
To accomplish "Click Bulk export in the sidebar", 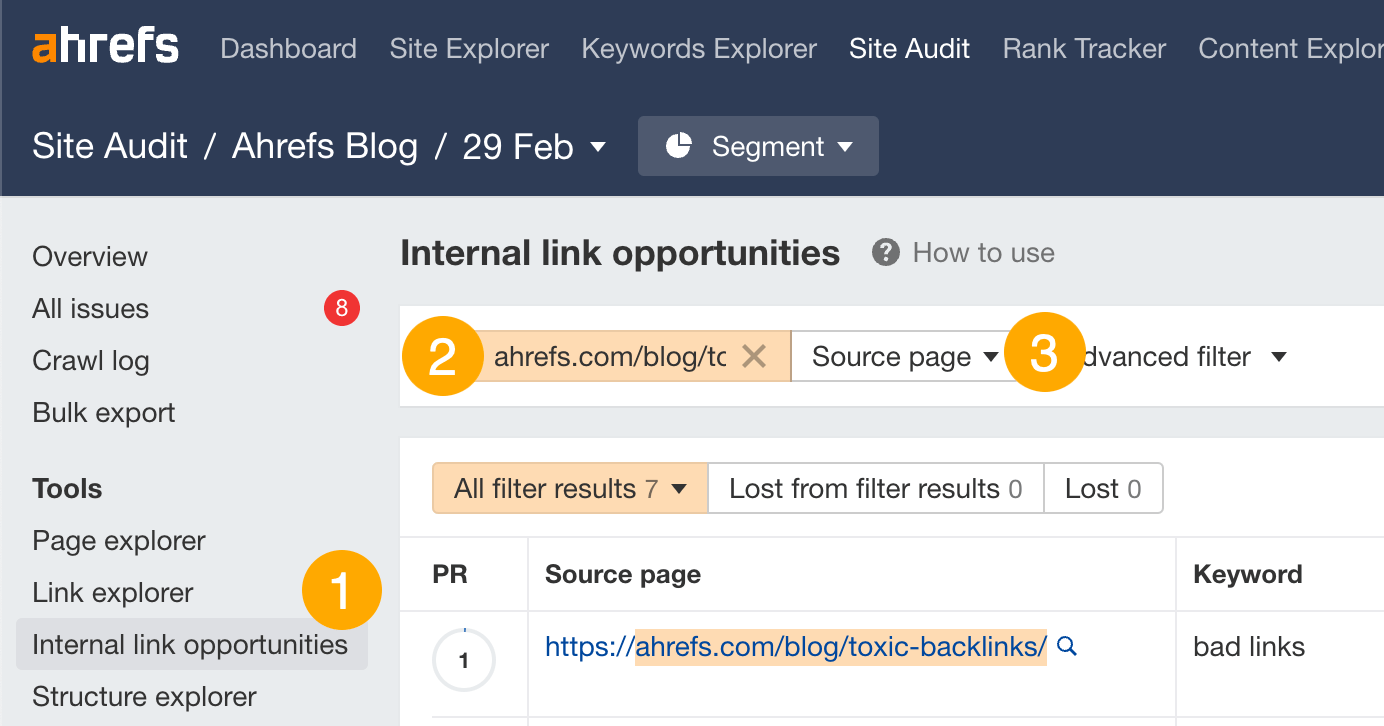I will pyautogui.click(x=103, y=412).
